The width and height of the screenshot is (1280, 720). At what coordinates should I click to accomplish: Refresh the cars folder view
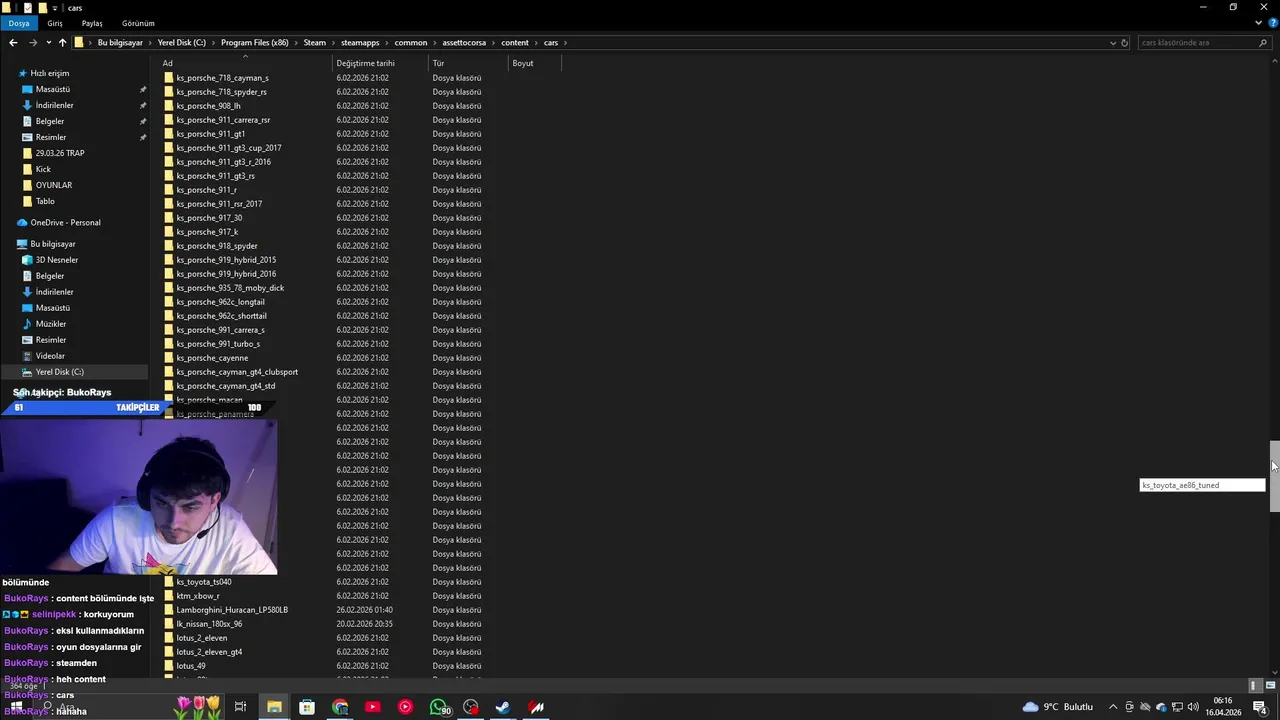coord(1125,43)
